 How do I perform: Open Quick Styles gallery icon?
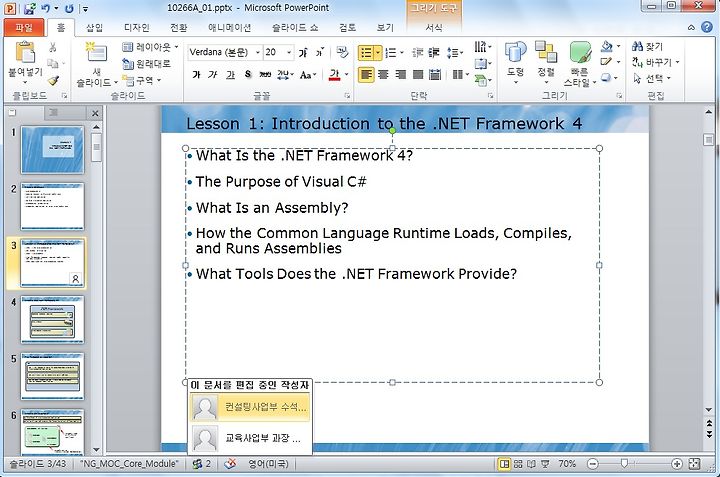tap(580, 52)
